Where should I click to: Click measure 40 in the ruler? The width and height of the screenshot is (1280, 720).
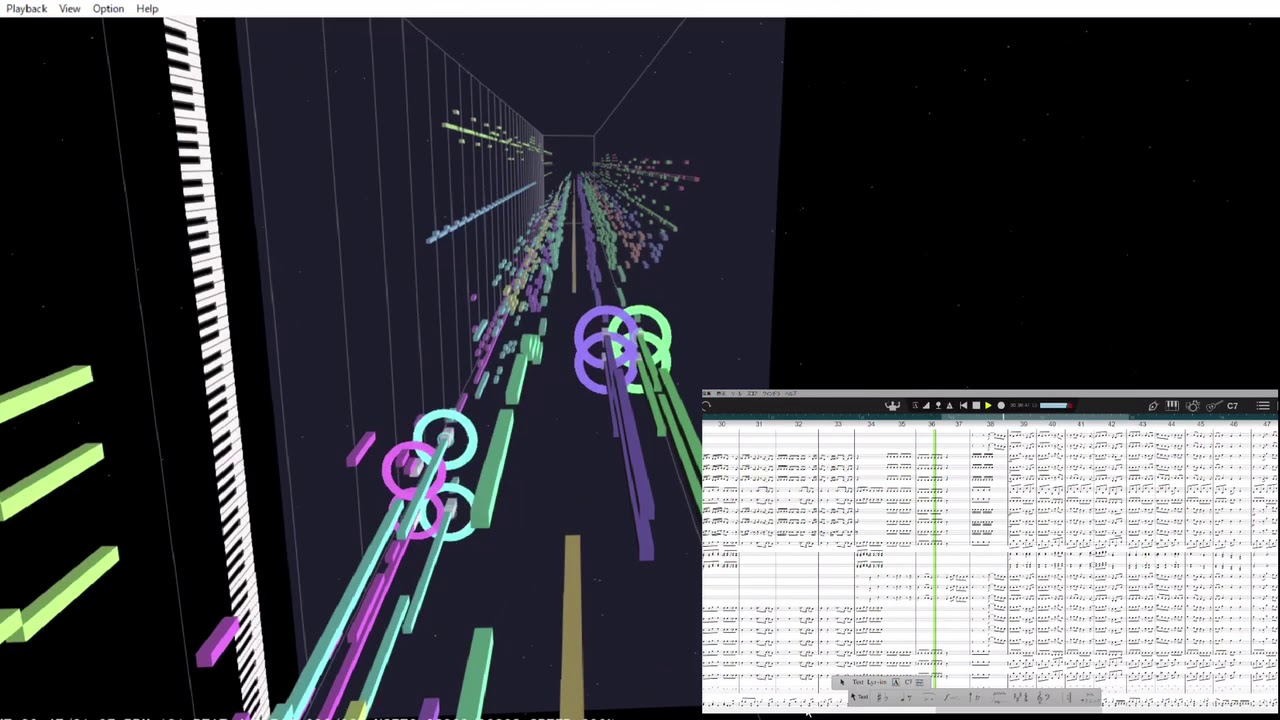click(x=1052, y=425)
